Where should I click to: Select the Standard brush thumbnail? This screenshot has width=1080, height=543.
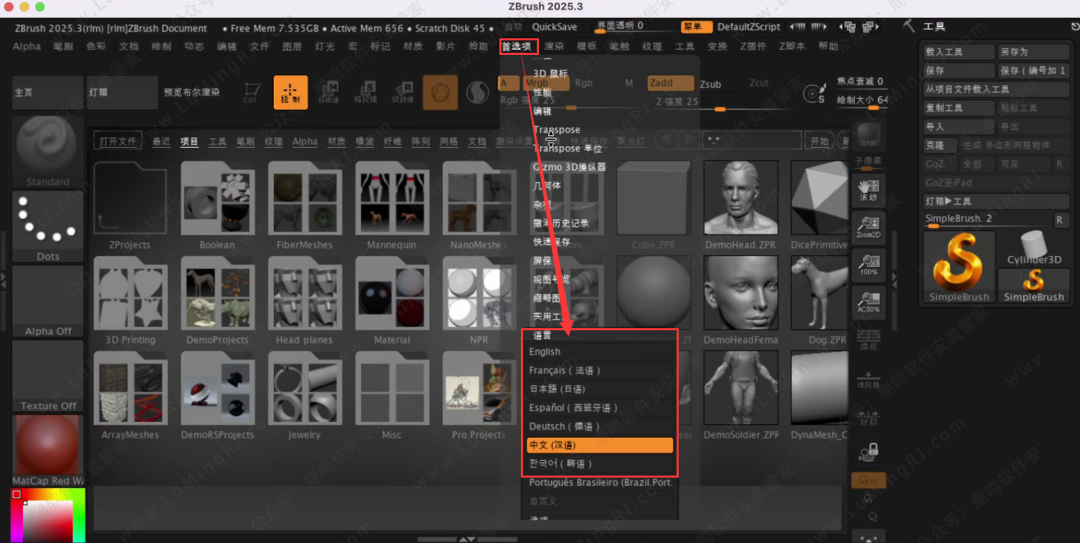coord(48,151)
